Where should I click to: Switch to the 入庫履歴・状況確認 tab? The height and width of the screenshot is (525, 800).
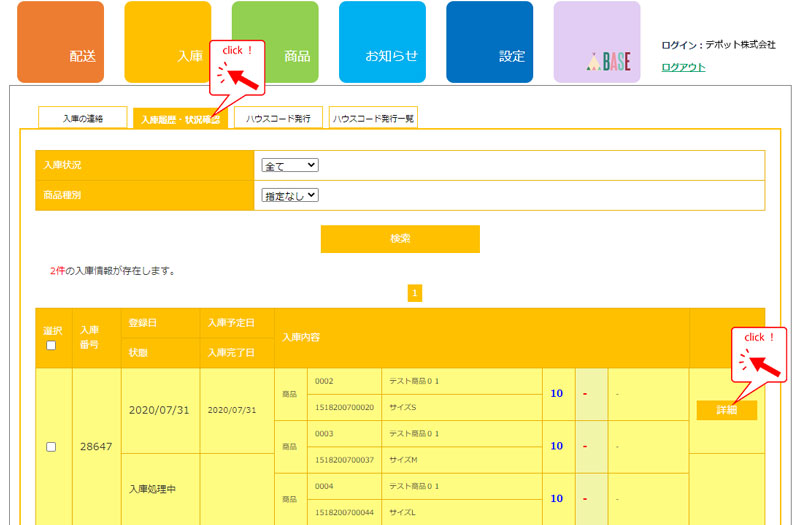click(180, 119)
